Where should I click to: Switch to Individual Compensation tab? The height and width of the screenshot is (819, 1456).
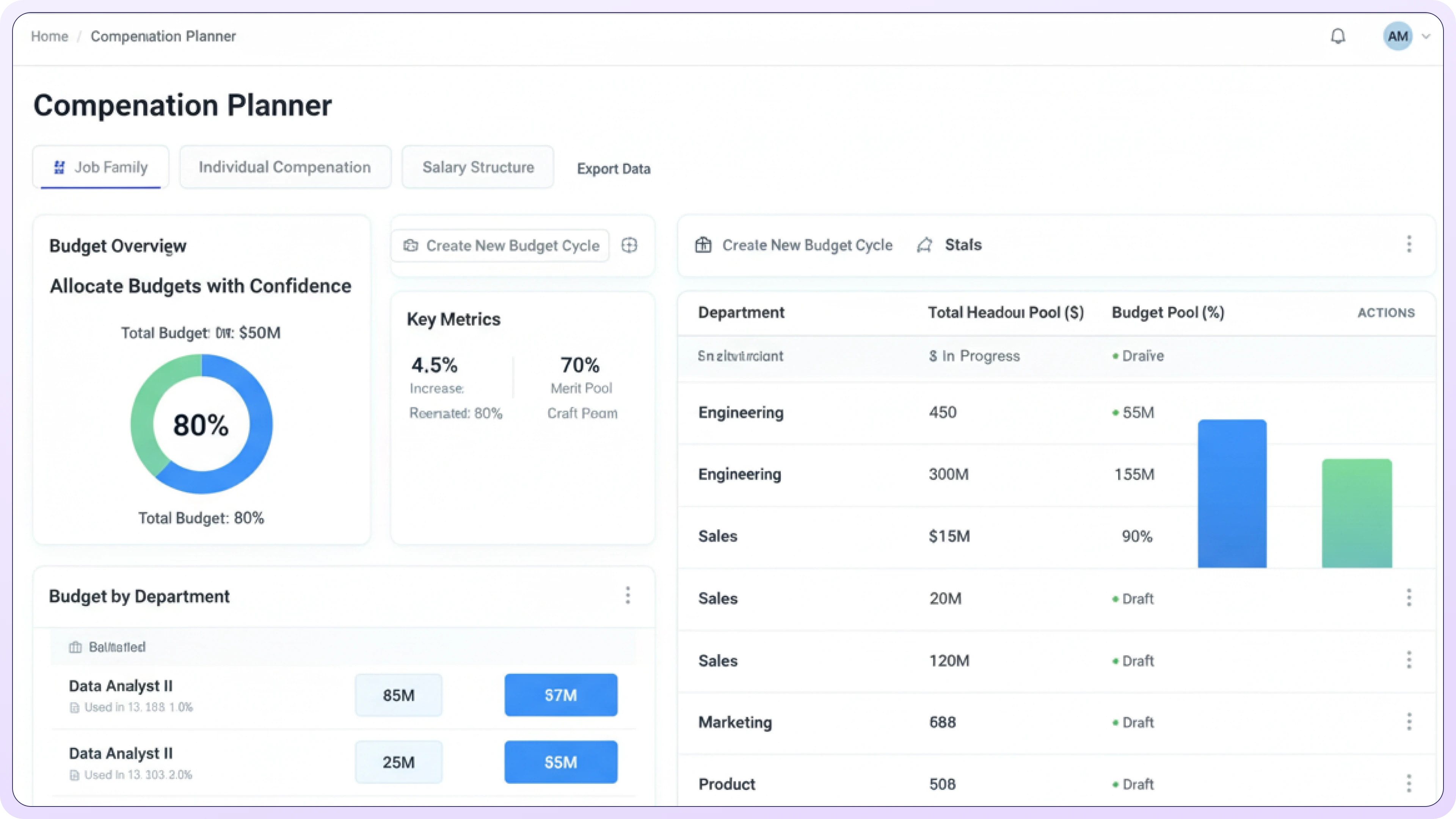click(x=285, y=167)
